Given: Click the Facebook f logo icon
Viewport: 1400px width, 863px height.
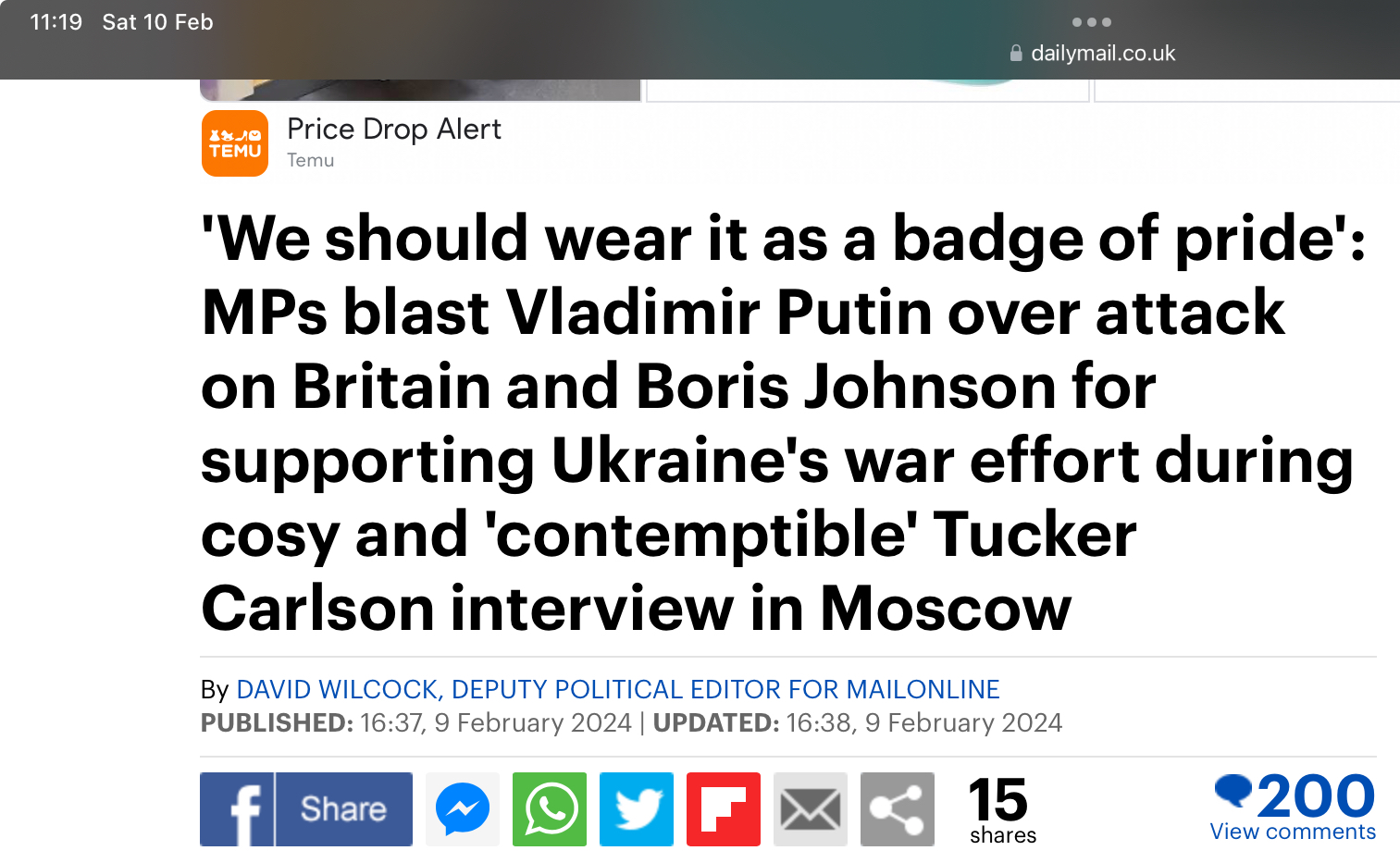Looking at the screenshot, I should pos(237,809).
